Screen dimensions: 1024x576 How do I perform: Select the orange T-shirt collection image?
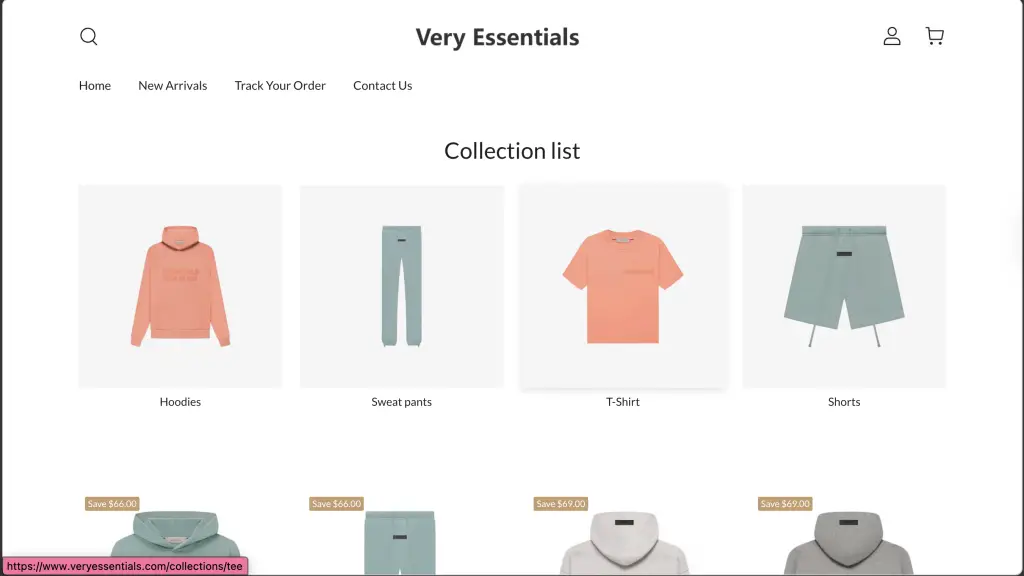point(622,286)
